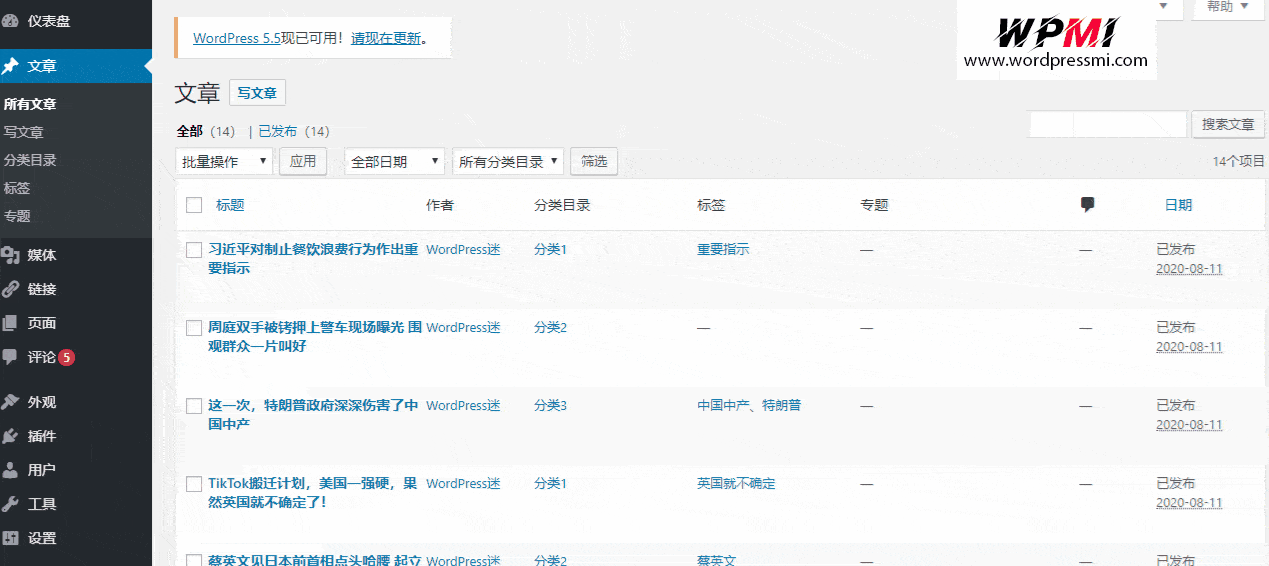This screenshot has width=1269, height=566.
Task: Show 全部 (14) posts filter
Action: pyautogui.click(x=206, y=131)
